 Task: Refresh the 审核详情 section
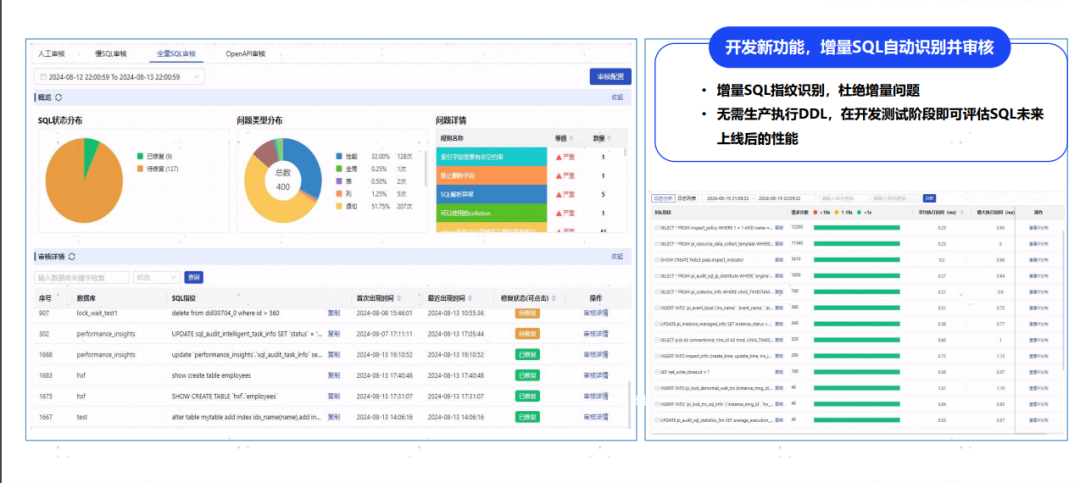(x=72, y=256)
